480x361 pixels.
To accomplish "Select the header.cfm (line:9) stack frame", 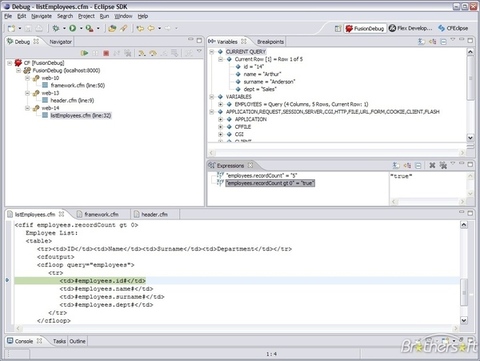I will point(72,100).
